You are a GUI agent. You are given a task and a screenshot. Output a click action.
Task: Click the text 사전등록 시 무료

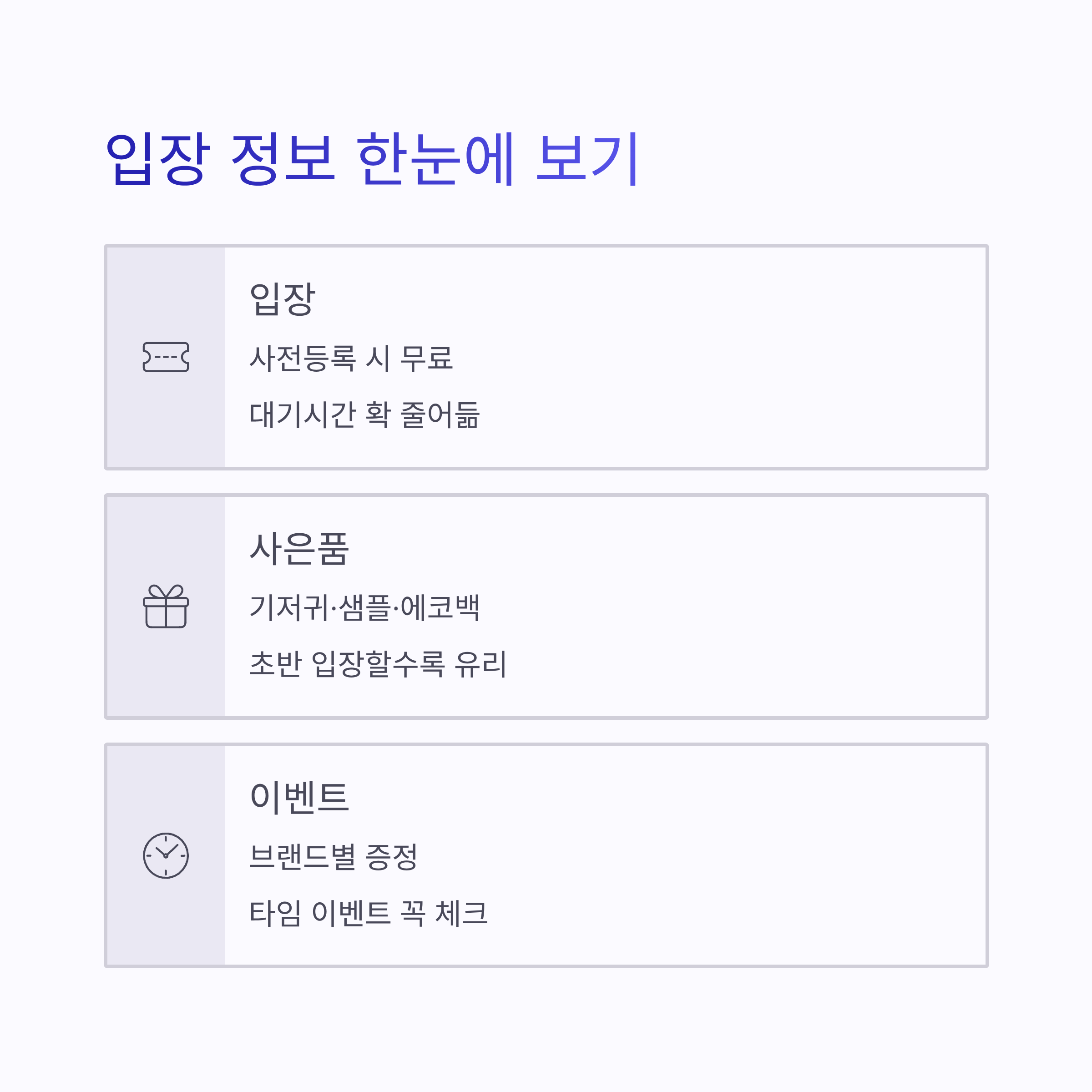pyautogui.click(x=351, y=358)
